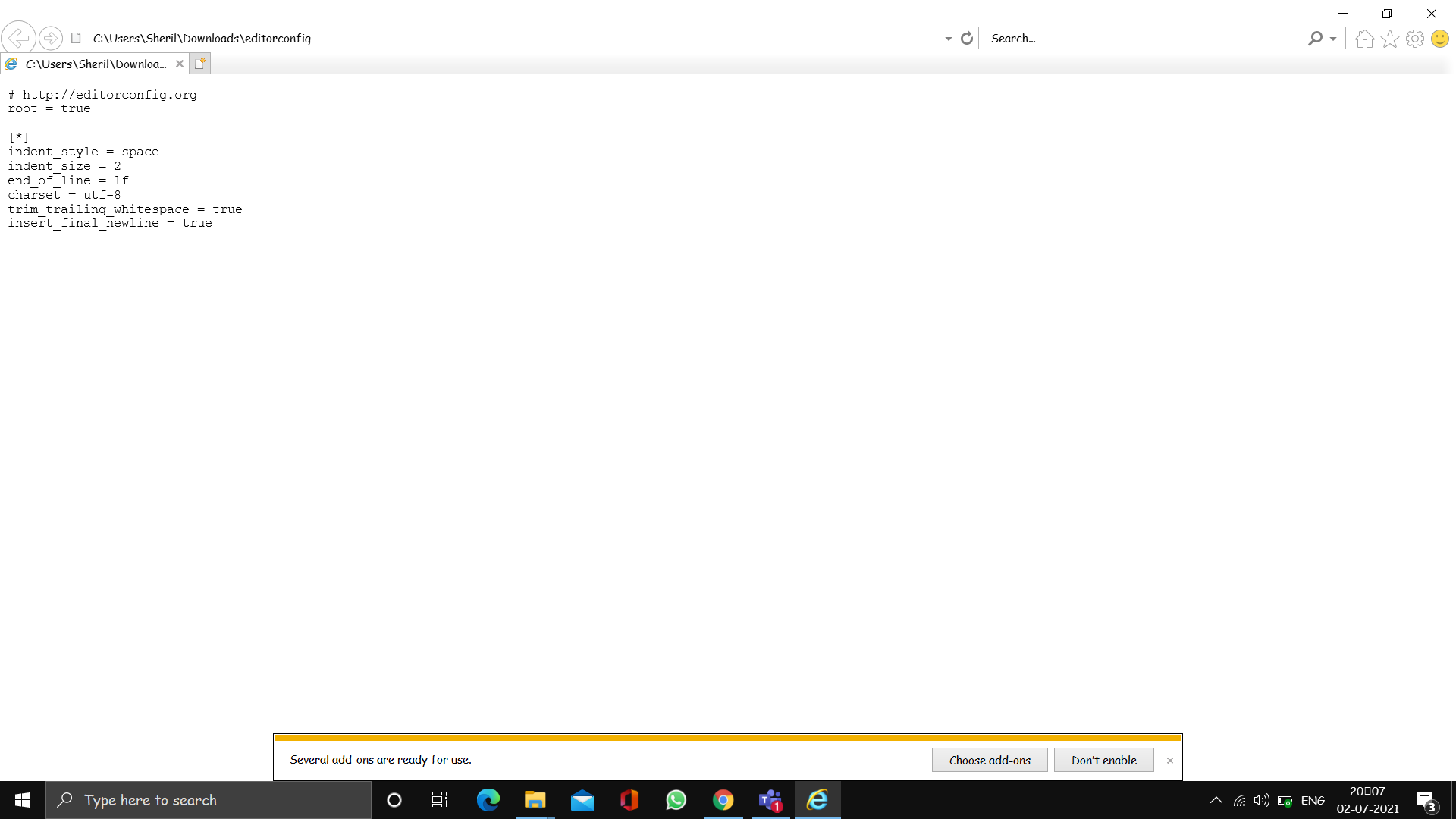Screen dimensions: 1456x819
Task: Select the C:\Users\Sheril\Downloa... tab
Action: (95, 64)
